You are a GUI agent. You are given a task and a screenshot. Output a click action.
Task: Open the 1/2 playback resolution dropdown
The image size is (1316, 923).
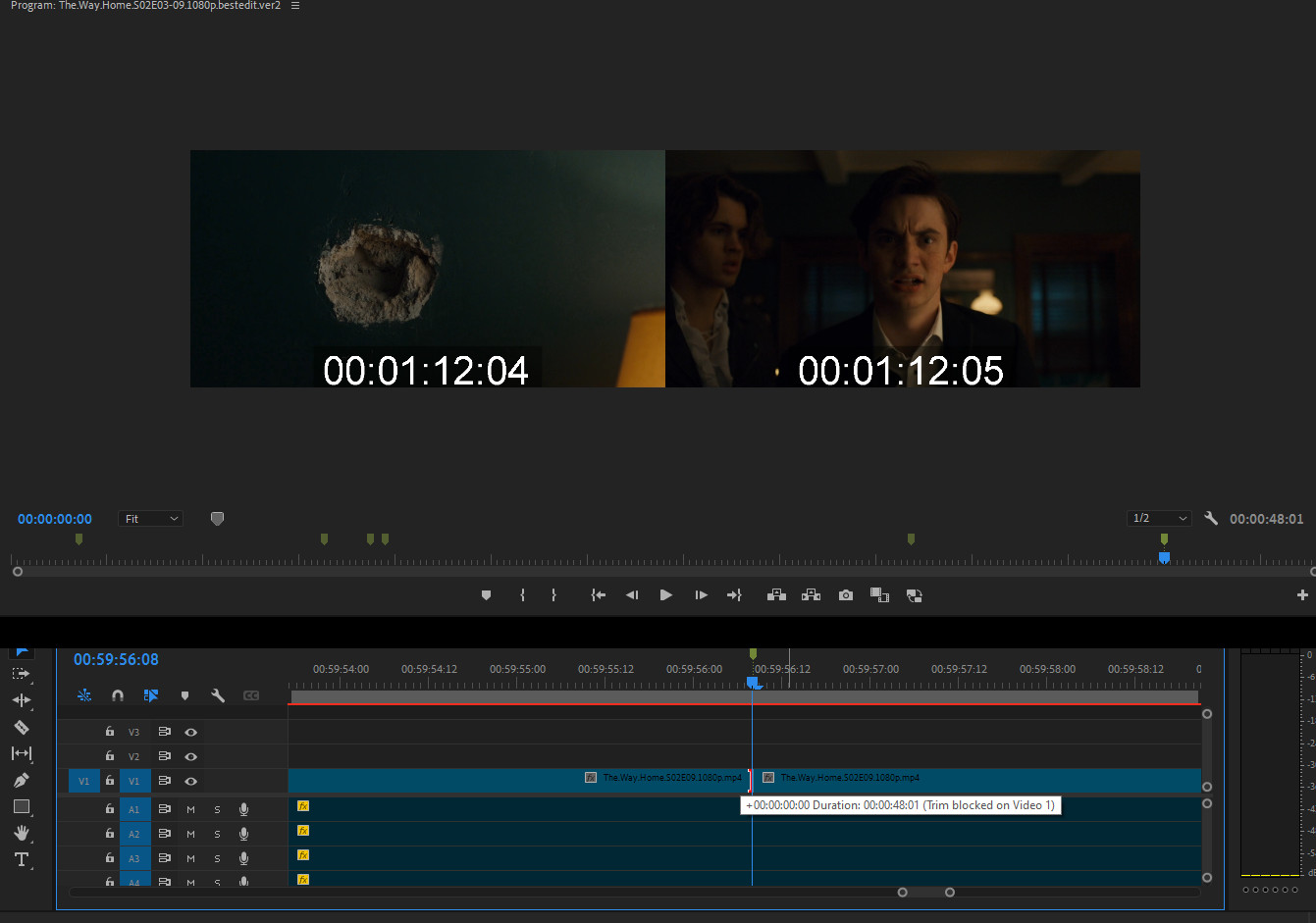coord(1159,518)
